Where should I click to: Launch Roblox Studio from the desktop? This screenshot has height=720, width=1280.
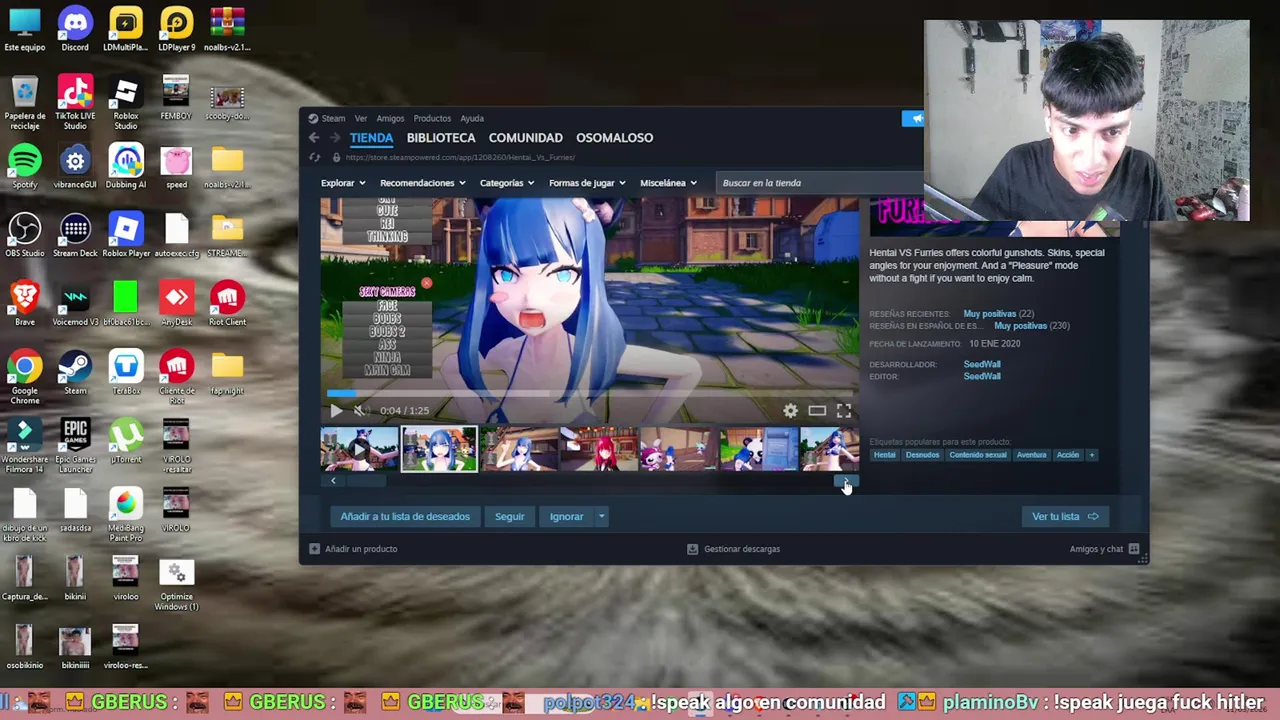(125, 103)
